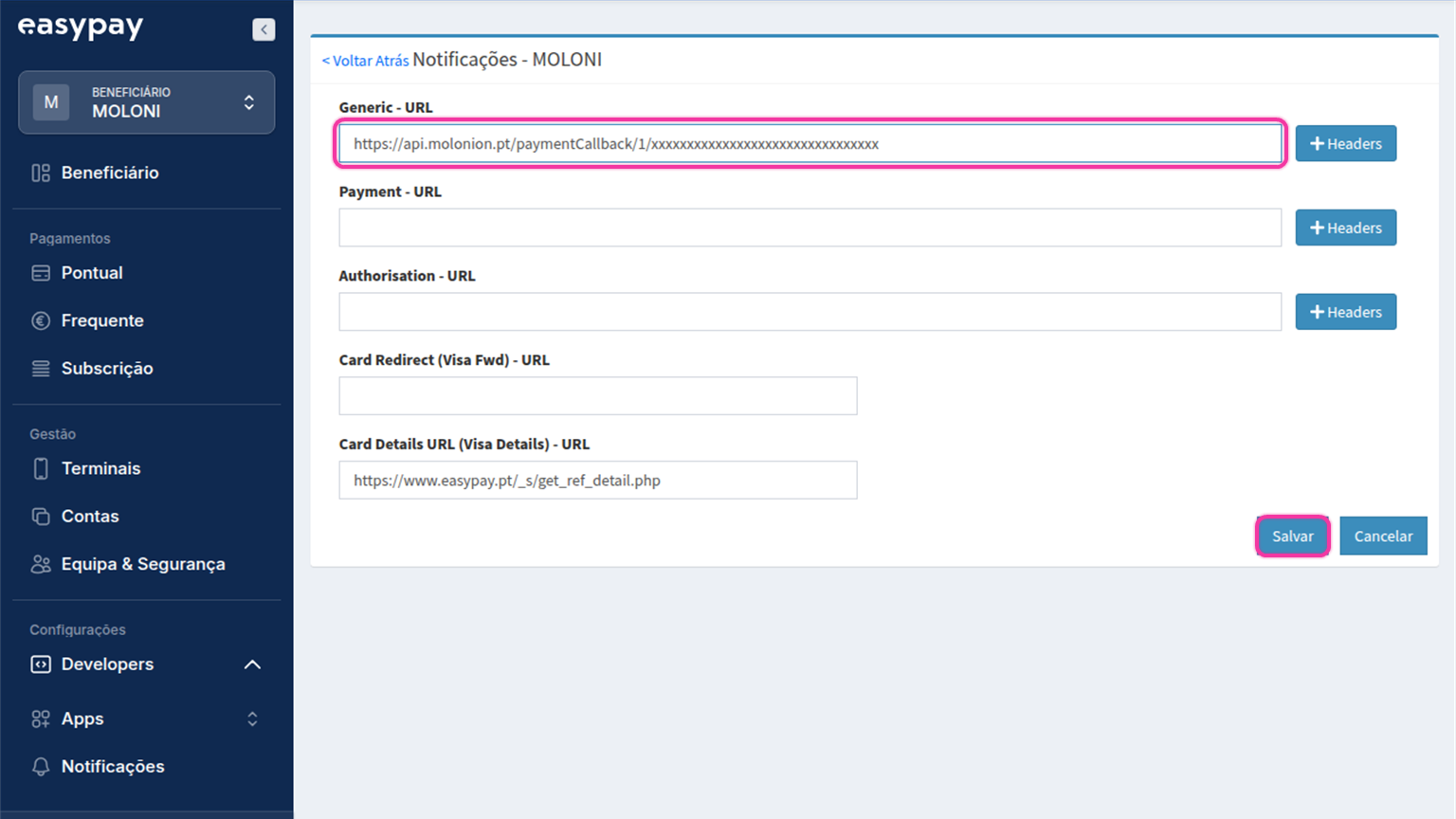Collapse the sidebar with the arrow button

pos(264,29)
